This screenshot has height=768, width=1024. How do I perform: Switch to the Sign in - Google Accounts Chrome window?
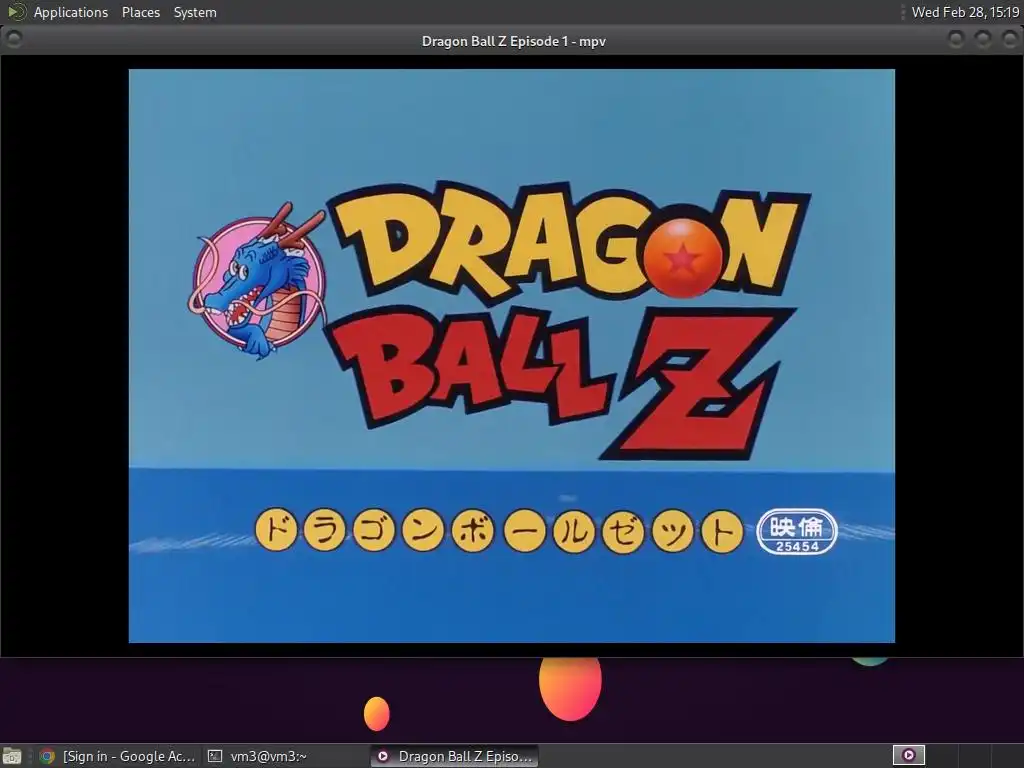pos(118,756)
